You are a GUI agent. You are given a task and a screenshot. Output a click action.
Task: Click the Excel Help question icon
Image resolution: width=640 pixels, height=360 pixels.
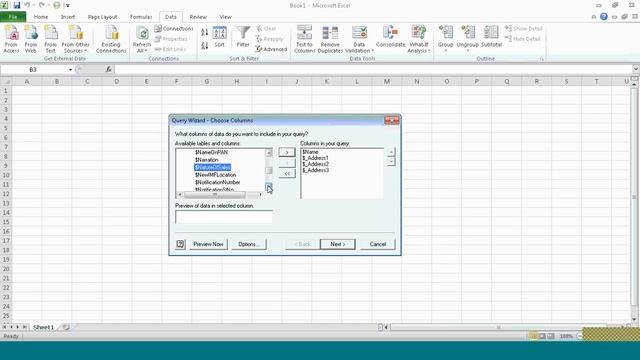coord(604,17)
